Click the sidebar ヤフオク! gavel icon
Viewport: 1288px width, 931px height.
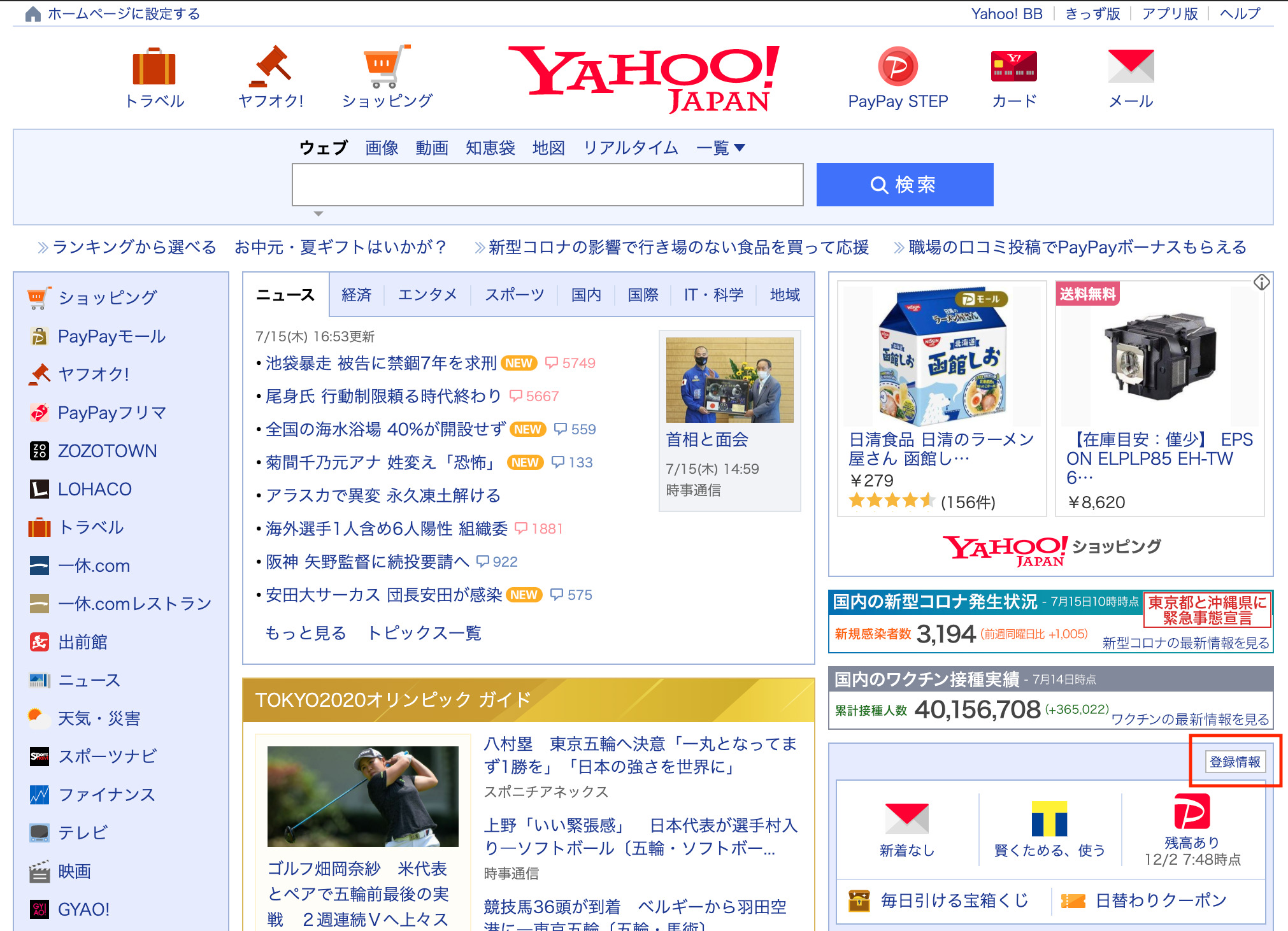coord(39,374)
